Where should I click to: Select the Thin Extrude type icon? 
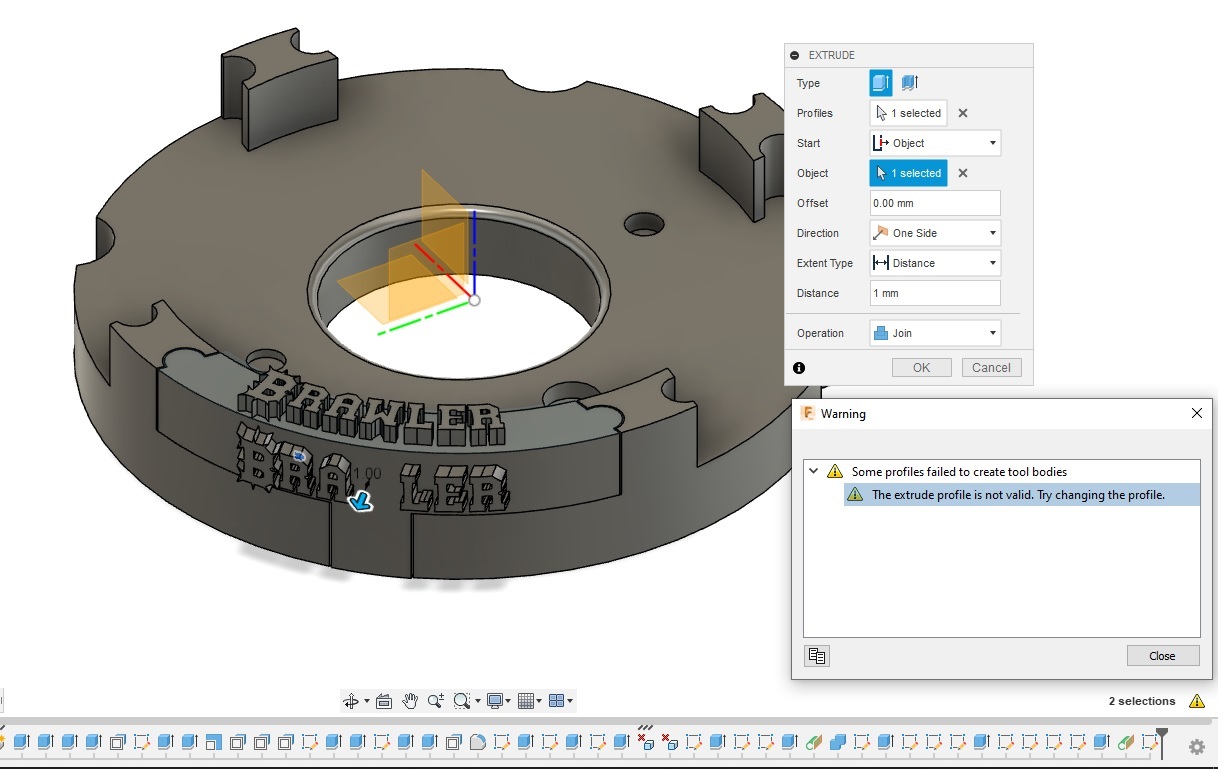[909, 83]
